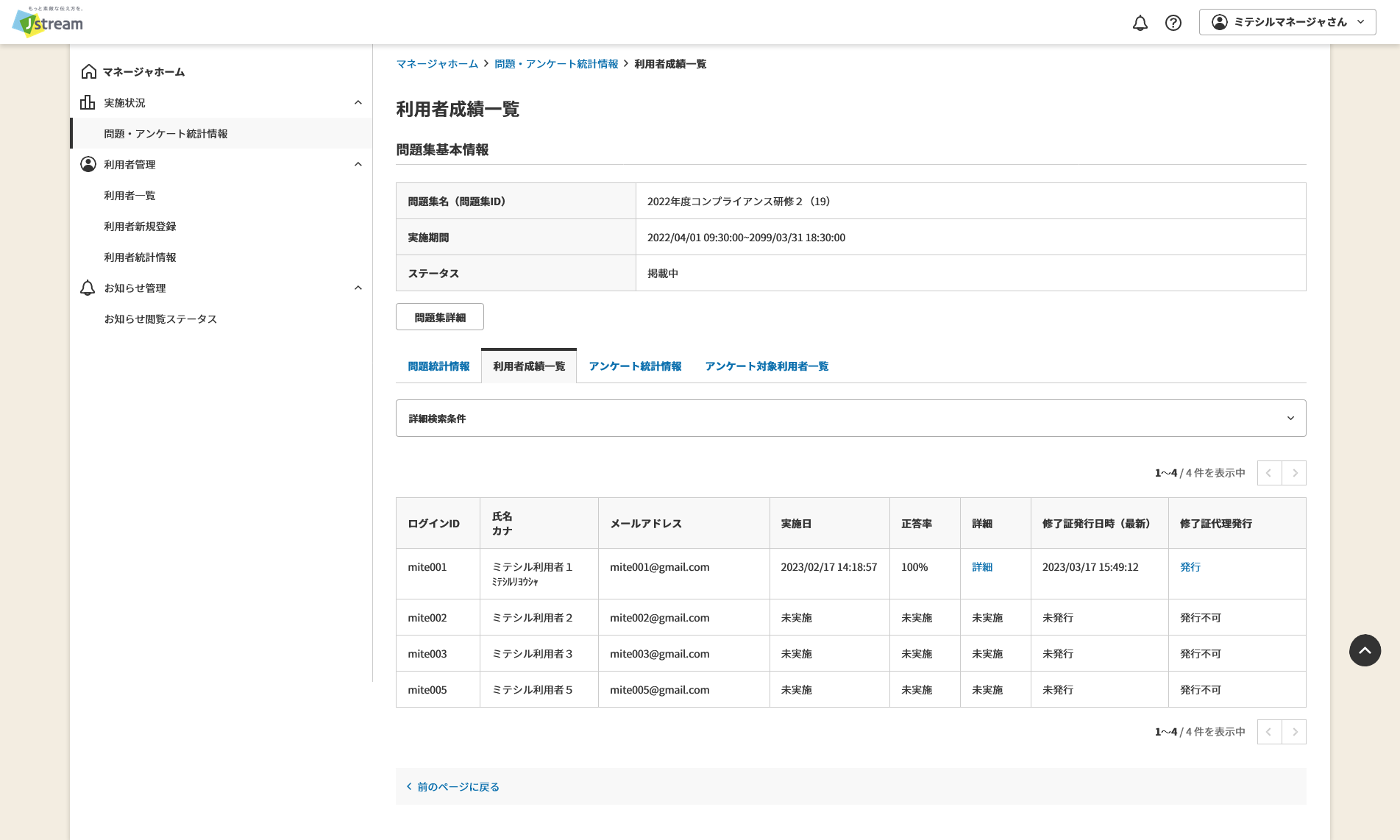Click 発行 link for mite001
Screen dimensions: 1400x840
tap(1190, 567)
